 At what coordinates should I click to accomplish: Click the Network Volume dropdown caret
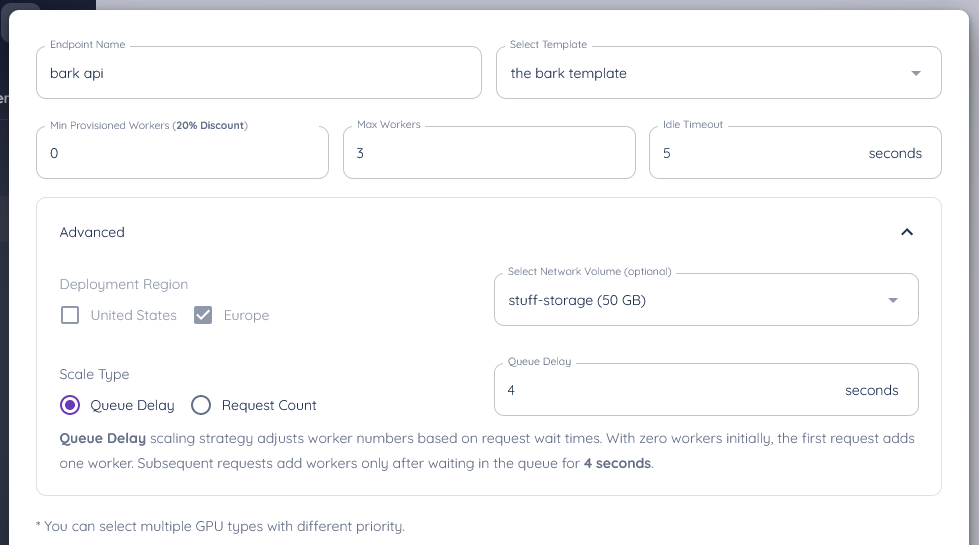pos(892,300)
